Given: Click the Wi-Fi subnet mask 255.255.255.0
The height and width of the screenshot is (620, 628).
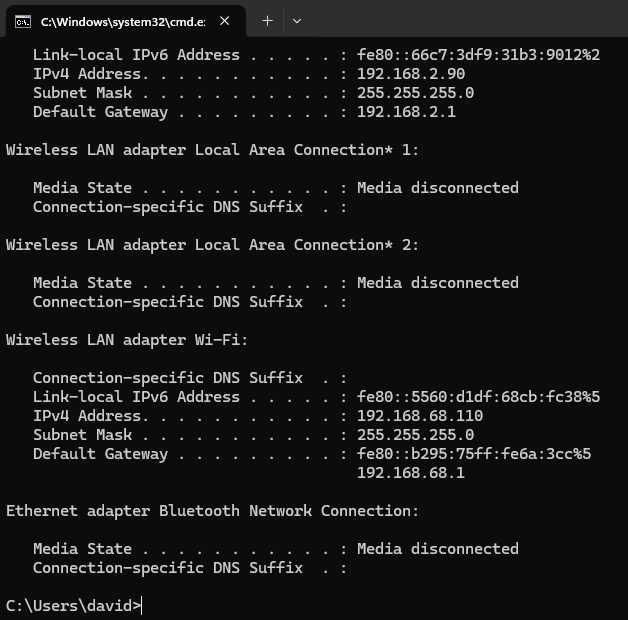Looking at the screenshot, I should point(415,435).
